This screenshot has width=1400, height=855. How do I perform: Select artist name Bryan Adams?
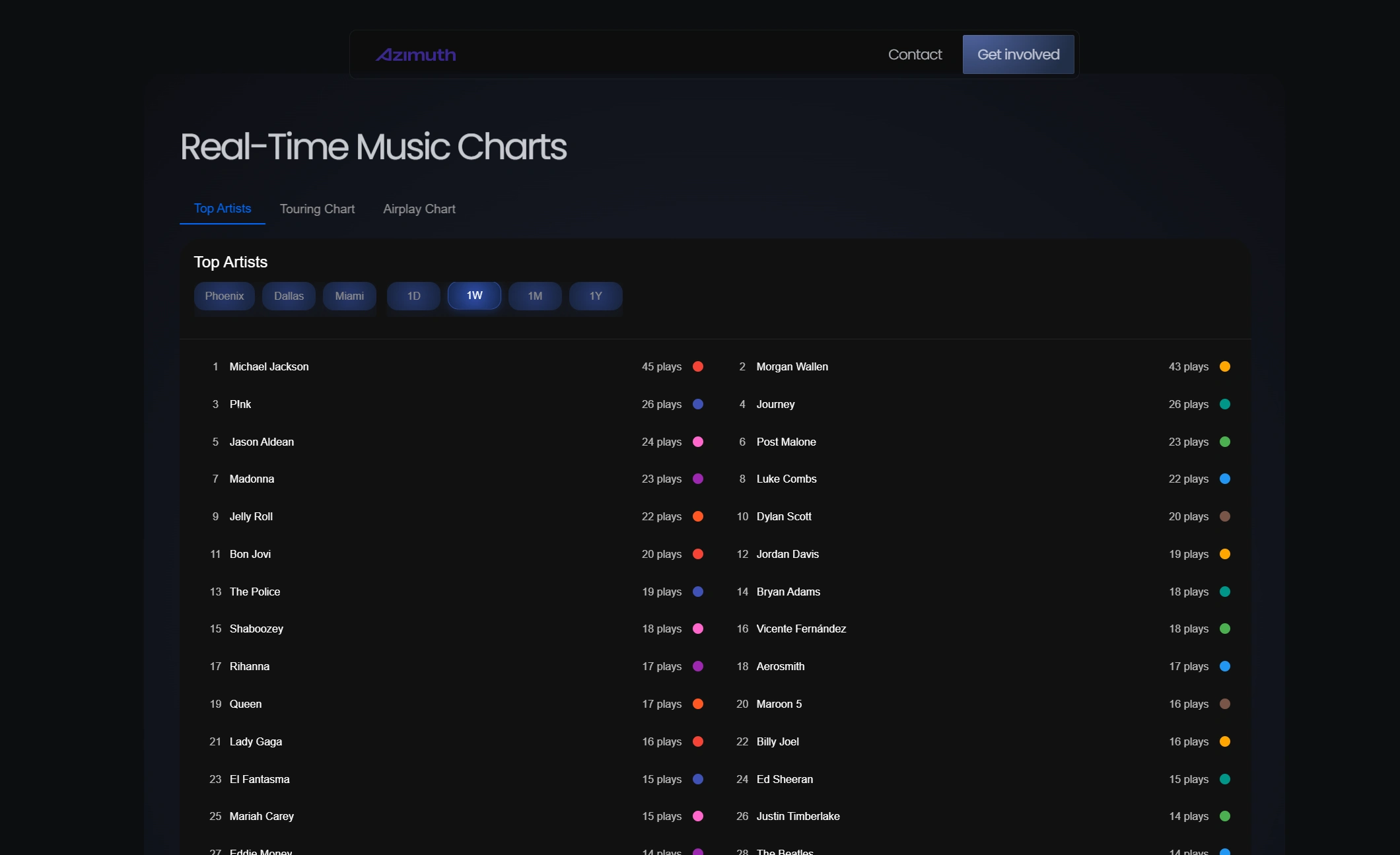(x=788, y=592)
